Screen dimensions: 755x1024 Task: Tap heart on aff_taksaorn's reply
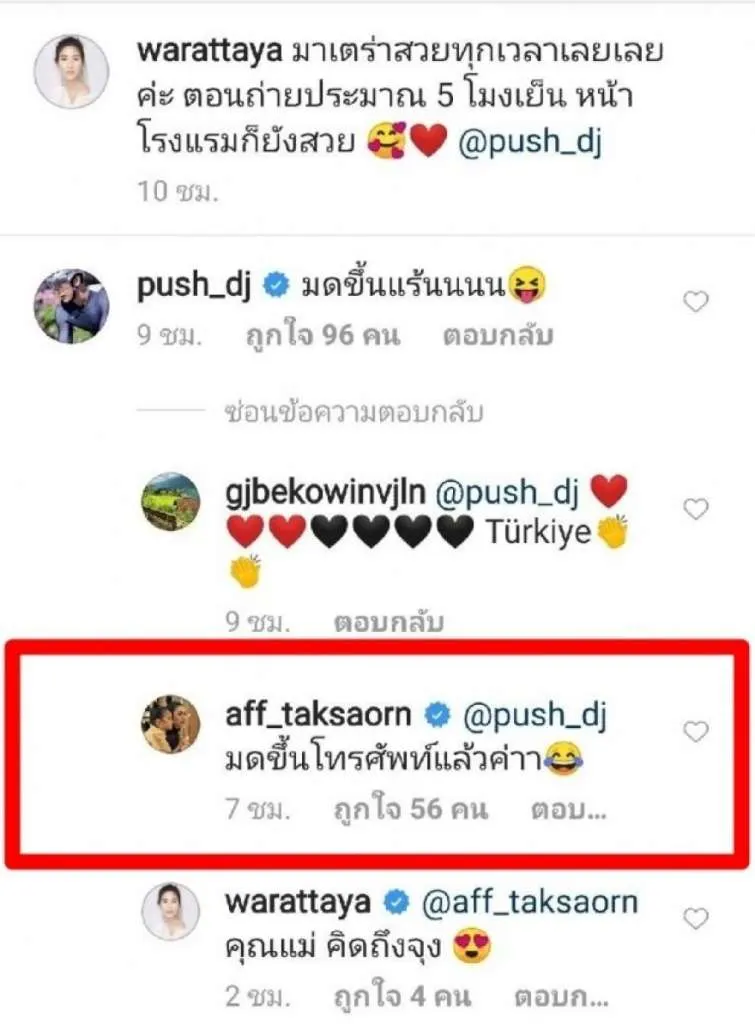coord(696,731)
